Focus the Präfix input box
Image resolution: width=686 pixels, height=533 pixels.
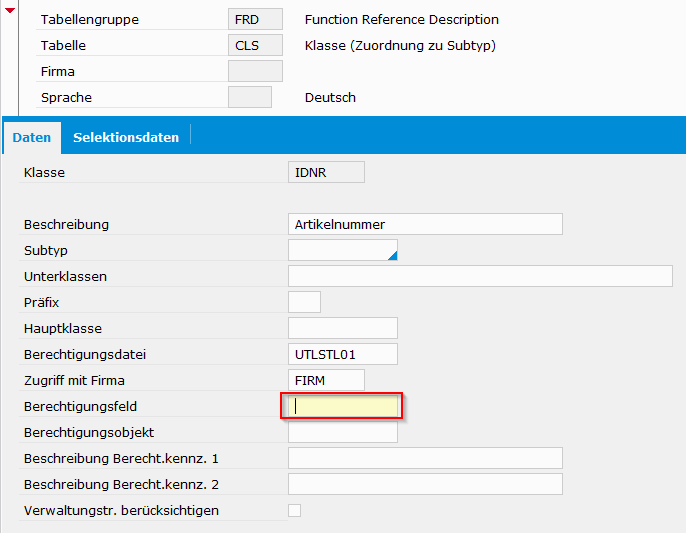[304, 302]
